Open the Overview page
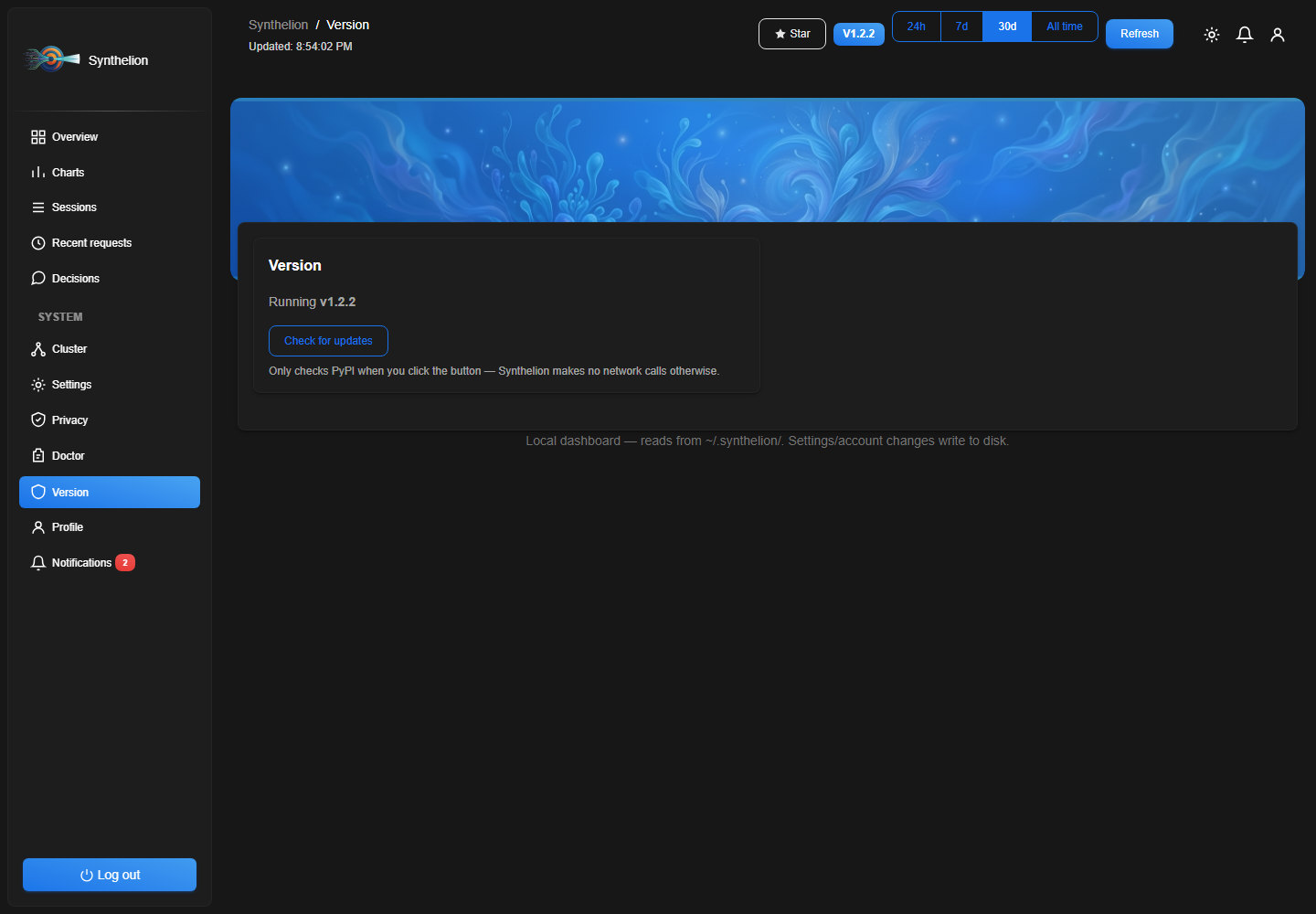1316x914 pixels. pyautogui.click(x=110, y=137)
